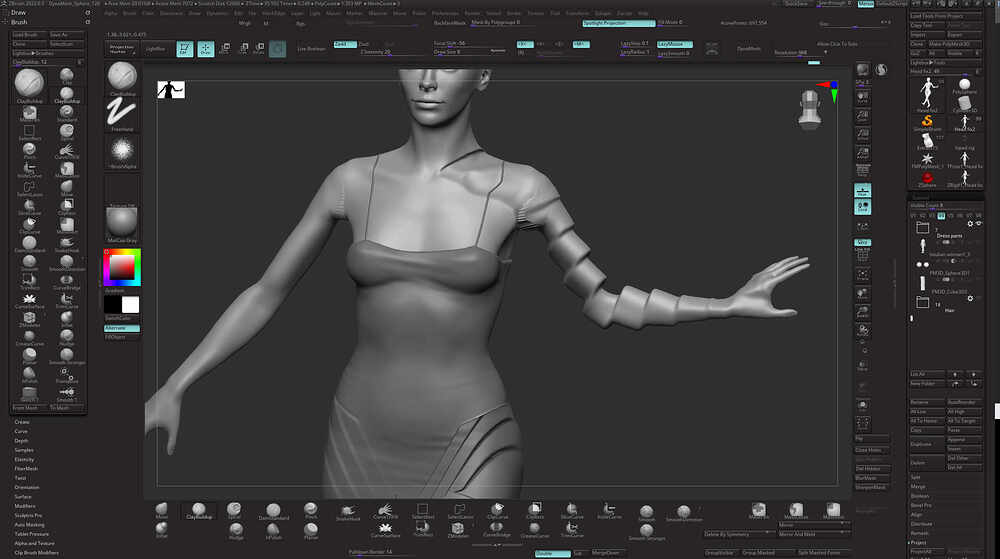1000x559 pixels.
Task: Click the Frame icon in right shelf
Action: (x=862, y=275)
